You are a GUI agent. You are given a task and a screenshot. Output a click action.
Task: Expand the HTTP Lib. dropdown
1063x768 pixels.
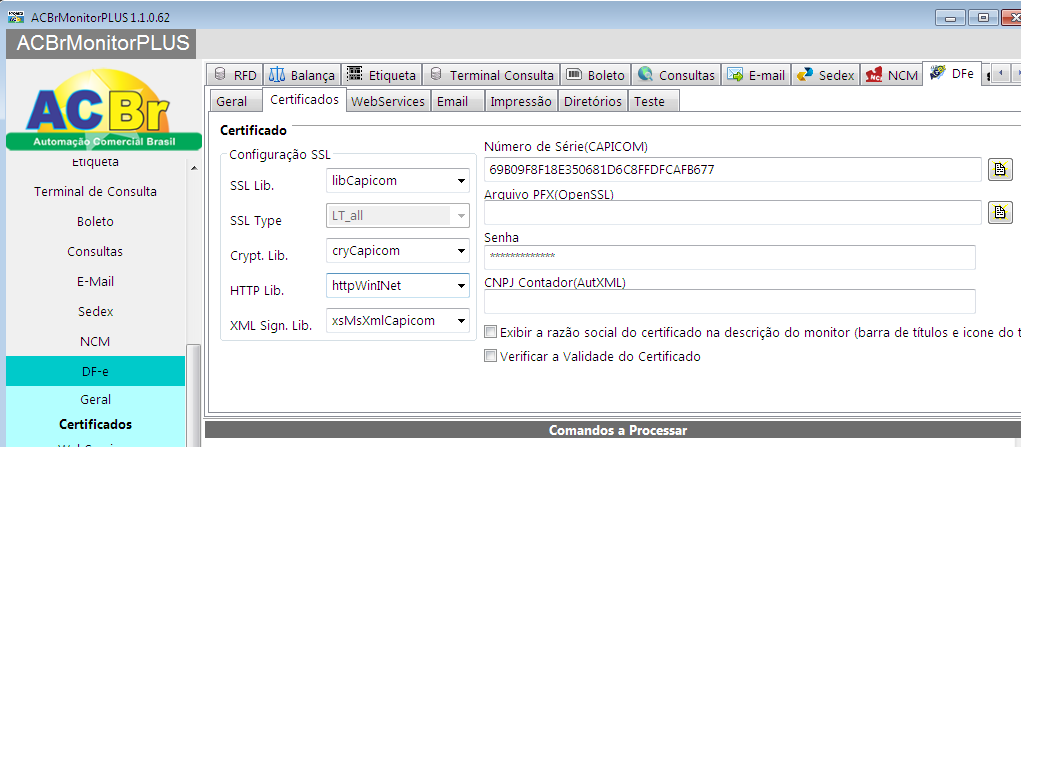point(461,286)
